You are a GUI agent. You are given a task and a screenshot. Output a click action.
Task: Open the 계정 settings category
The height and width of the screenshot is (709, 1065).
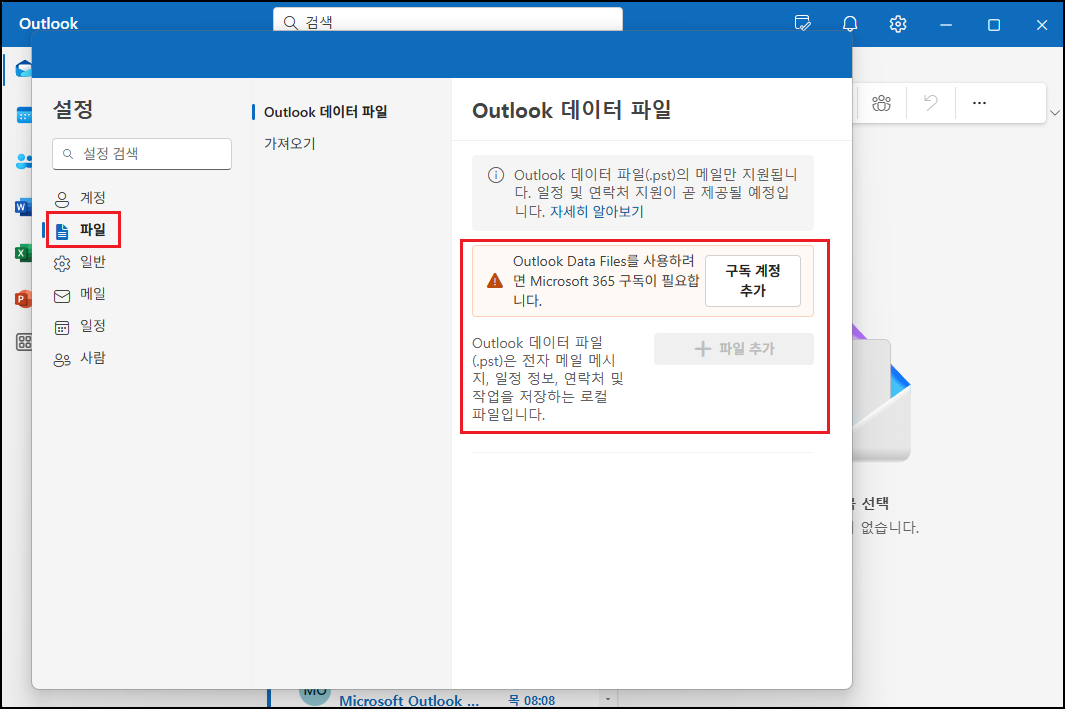coord(80,198)
